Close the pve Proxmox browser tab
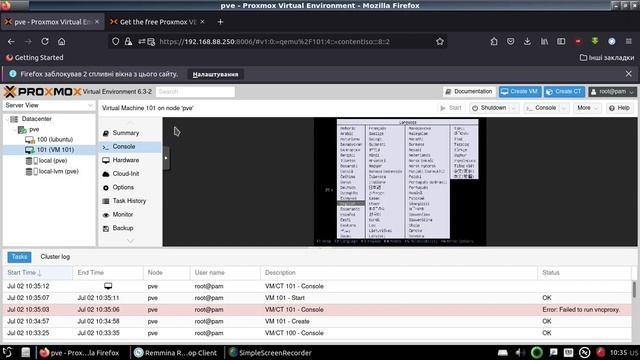Image resolution: width=640 pixels, height=360 pixels. coord(97,22)
